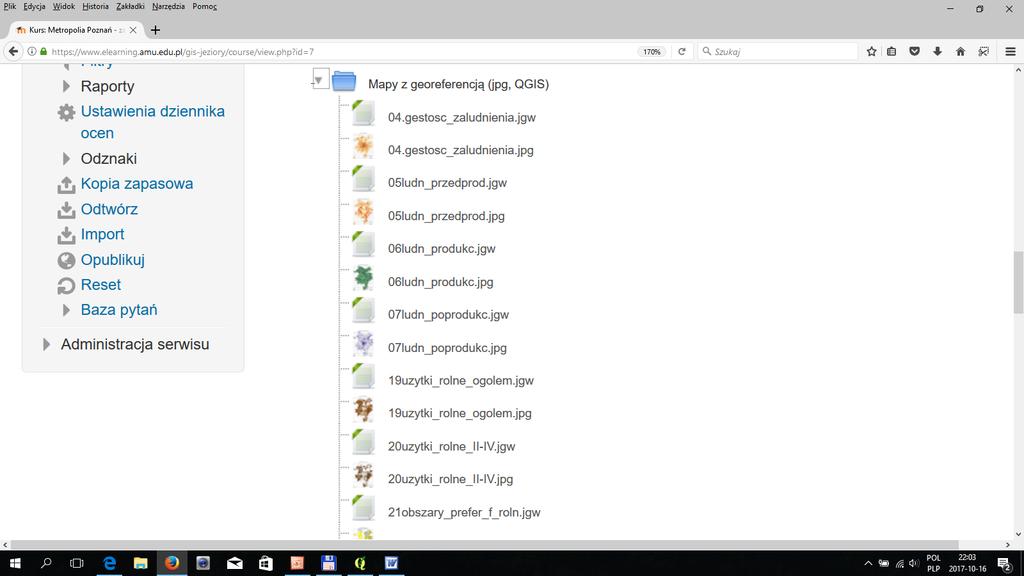Open the Opublikuj link

click(112, 260)
